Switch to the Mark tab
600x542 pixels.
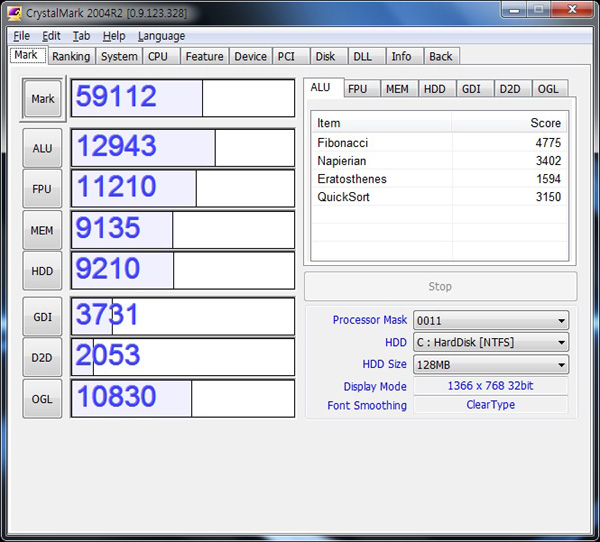(28, 56)
